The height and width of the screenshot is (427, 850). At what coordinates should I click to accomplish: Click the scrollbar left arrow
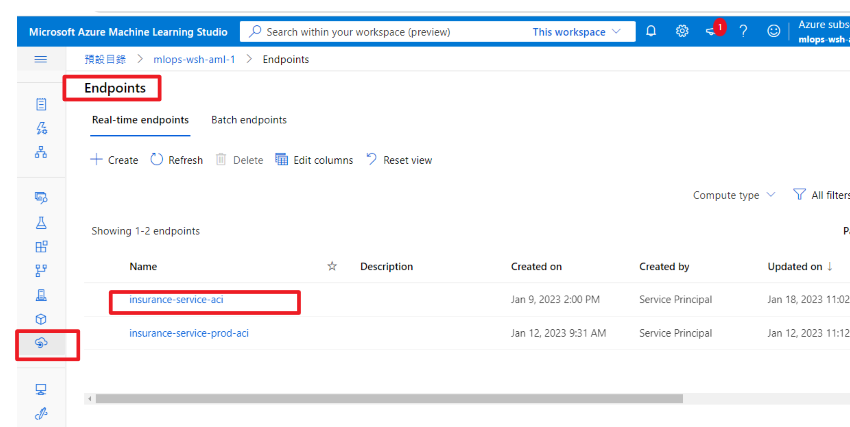[88, 399]
